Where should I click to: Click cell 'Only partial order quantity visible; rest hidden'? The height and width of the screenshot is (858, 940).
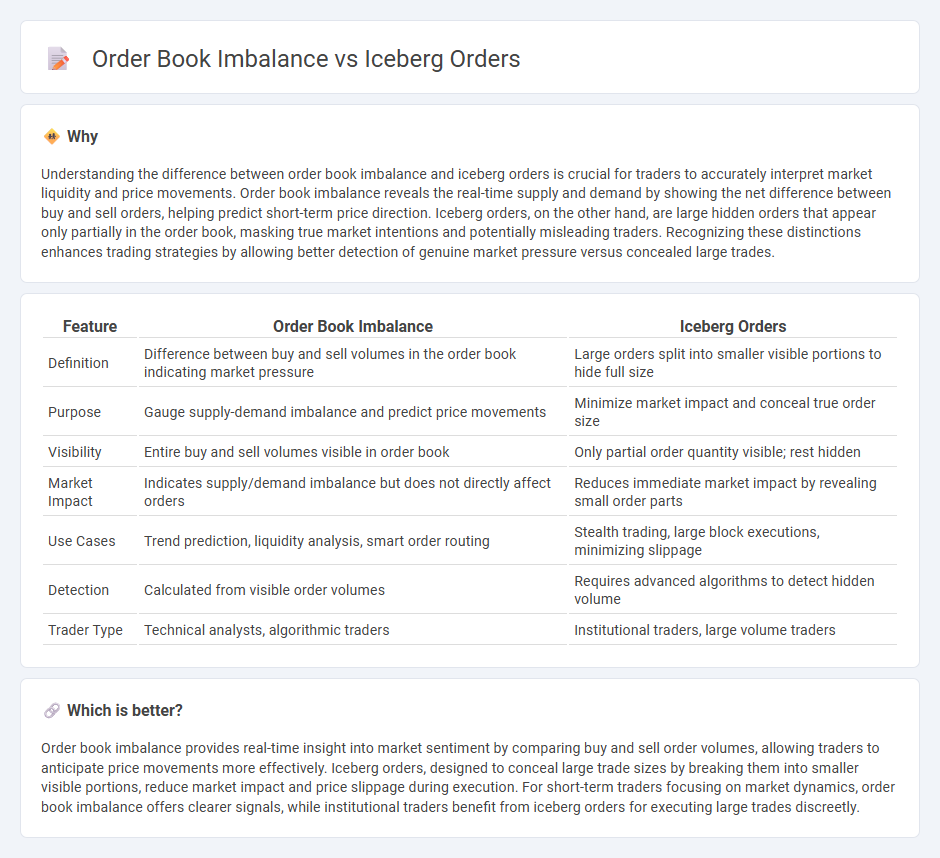point(733,452)
